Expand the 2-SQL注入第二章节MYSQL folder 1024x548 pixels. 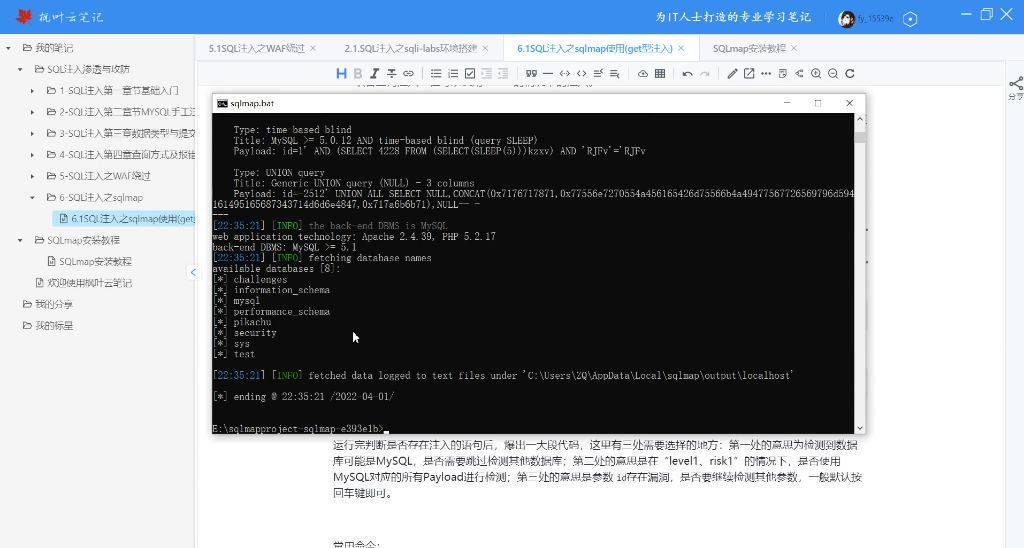point(32,112)
